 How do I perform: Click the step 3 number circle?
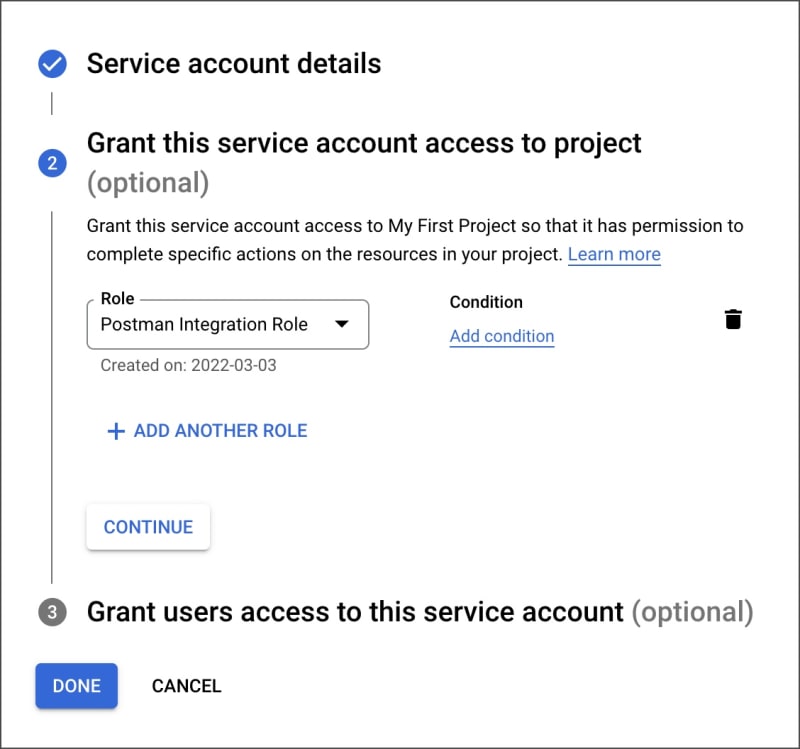[x=52, y=612]
